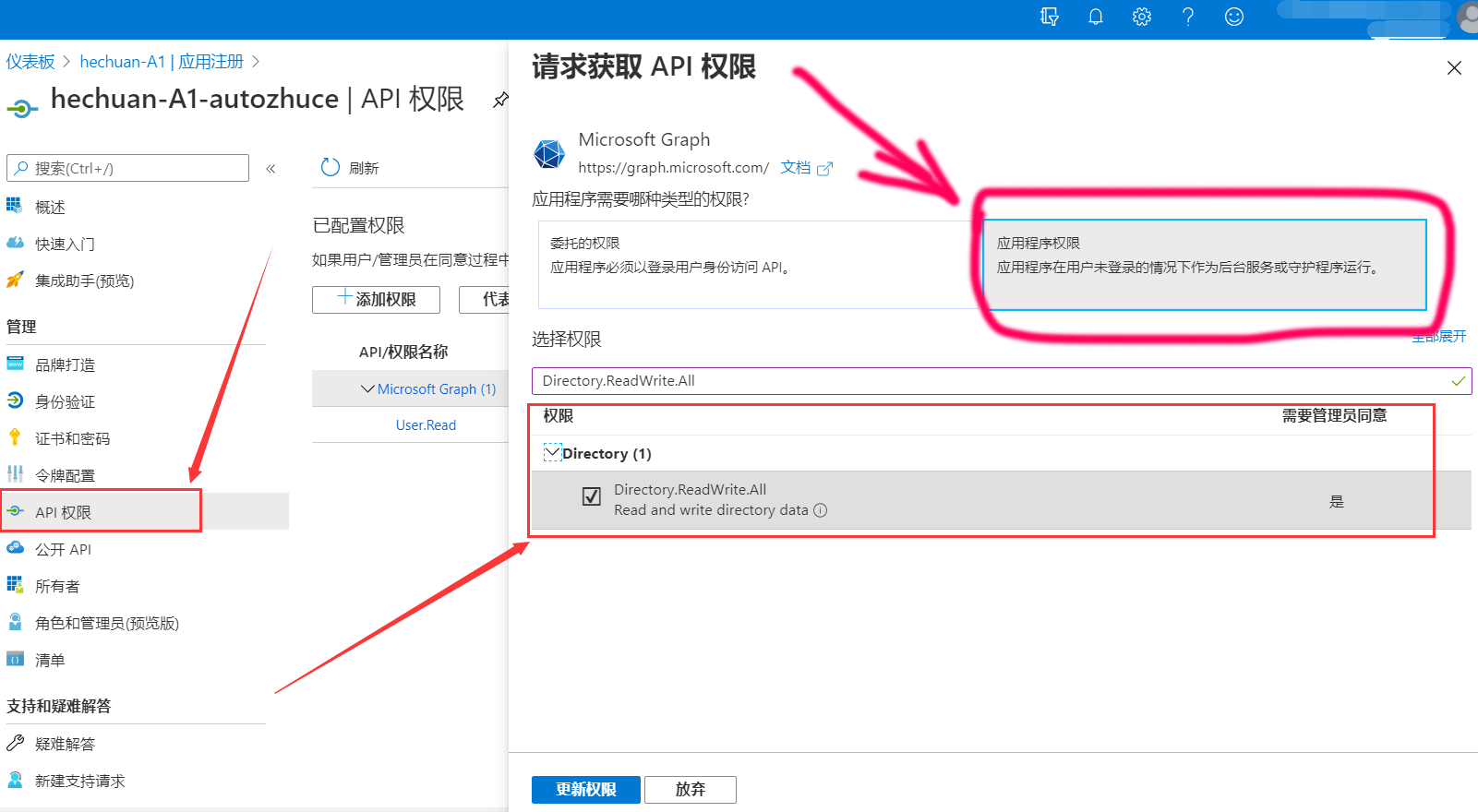Viewport: 1478px width, 812px height.
Task: Click the partially hidden 代表 consent button
Action: click(485, 299)
